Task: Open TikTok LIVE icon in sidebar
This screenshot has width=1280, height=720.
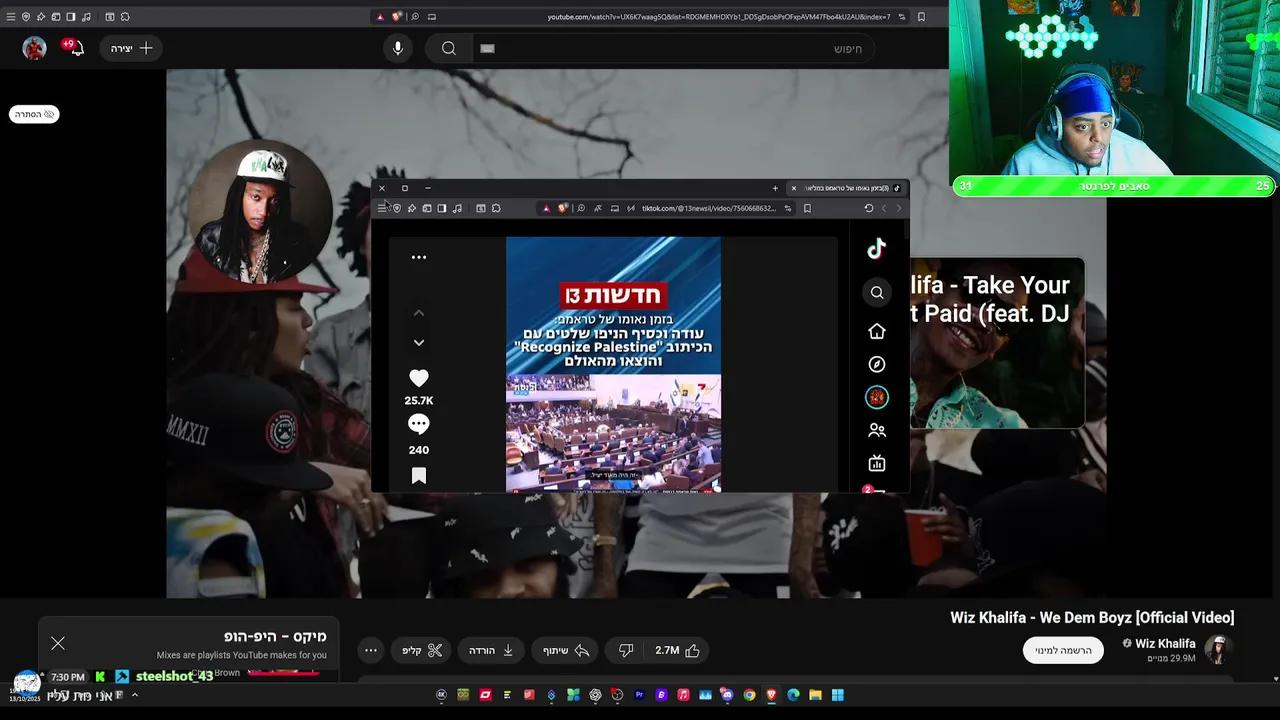Action: 877,463
